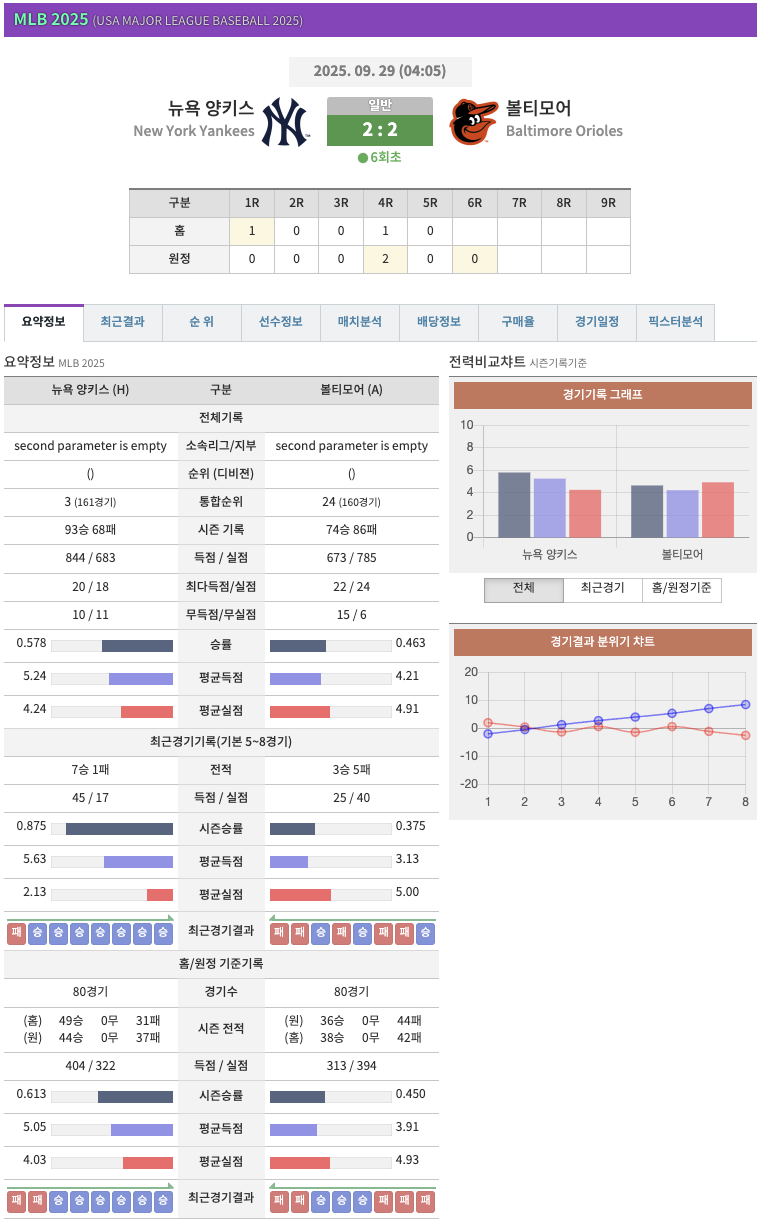The width and height of the screenshot is (757, 1227).
Task: Select the 전체 chart filter
Action: click(x=523, y=589)
